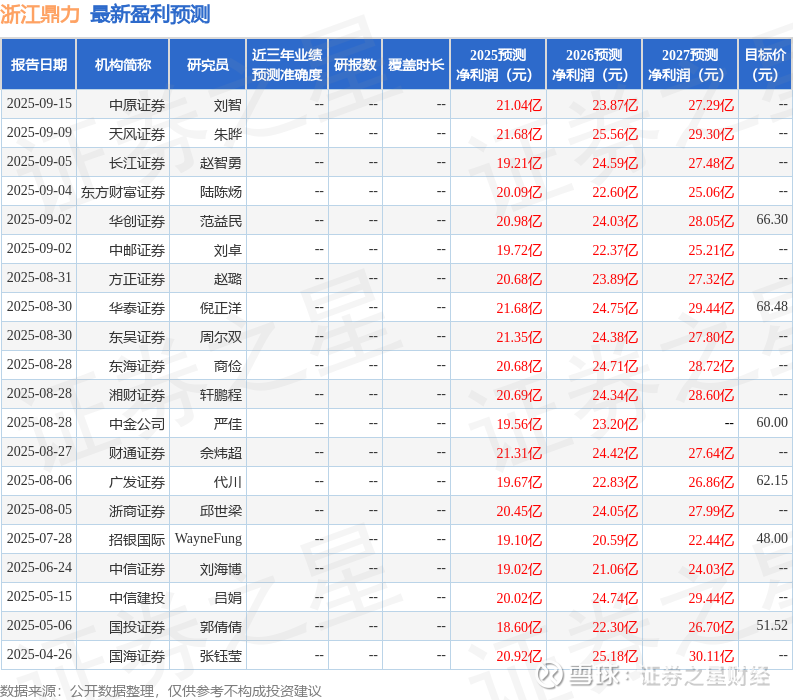The width and height of the screenshot is (793, 700).
Task: Select the 浙江鼎力 title text
Action: [40, 14]
